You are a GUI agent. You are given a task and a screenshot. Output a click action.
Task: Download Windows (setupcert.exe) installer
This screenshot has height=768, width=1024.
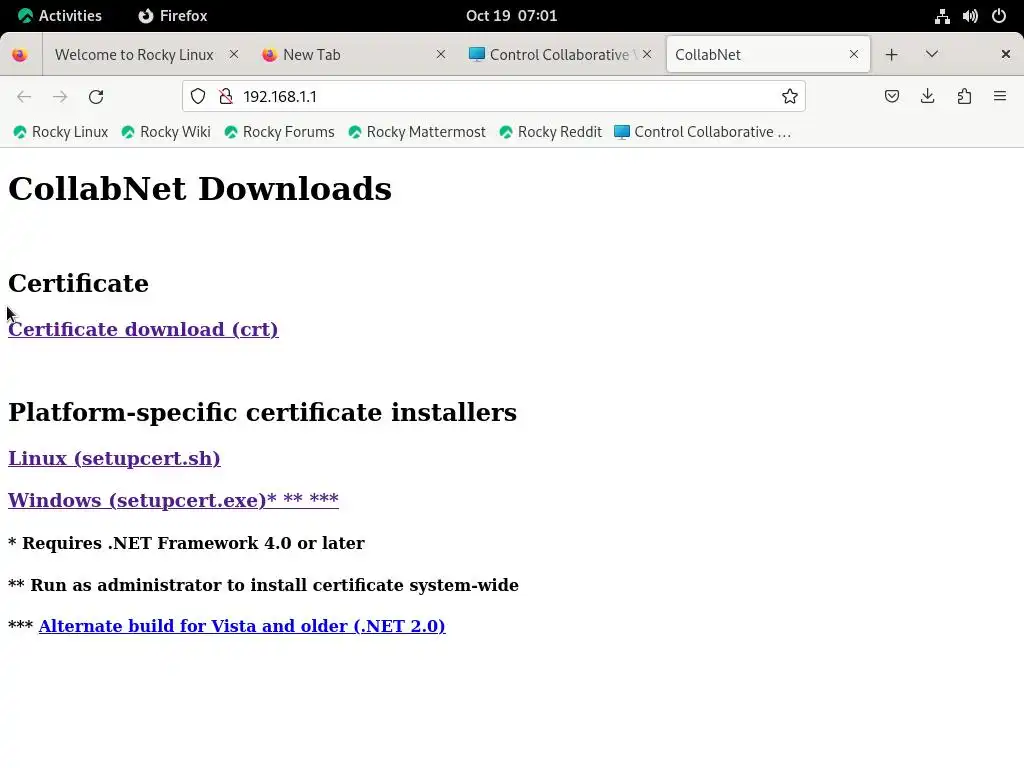(x=173, y=500)
